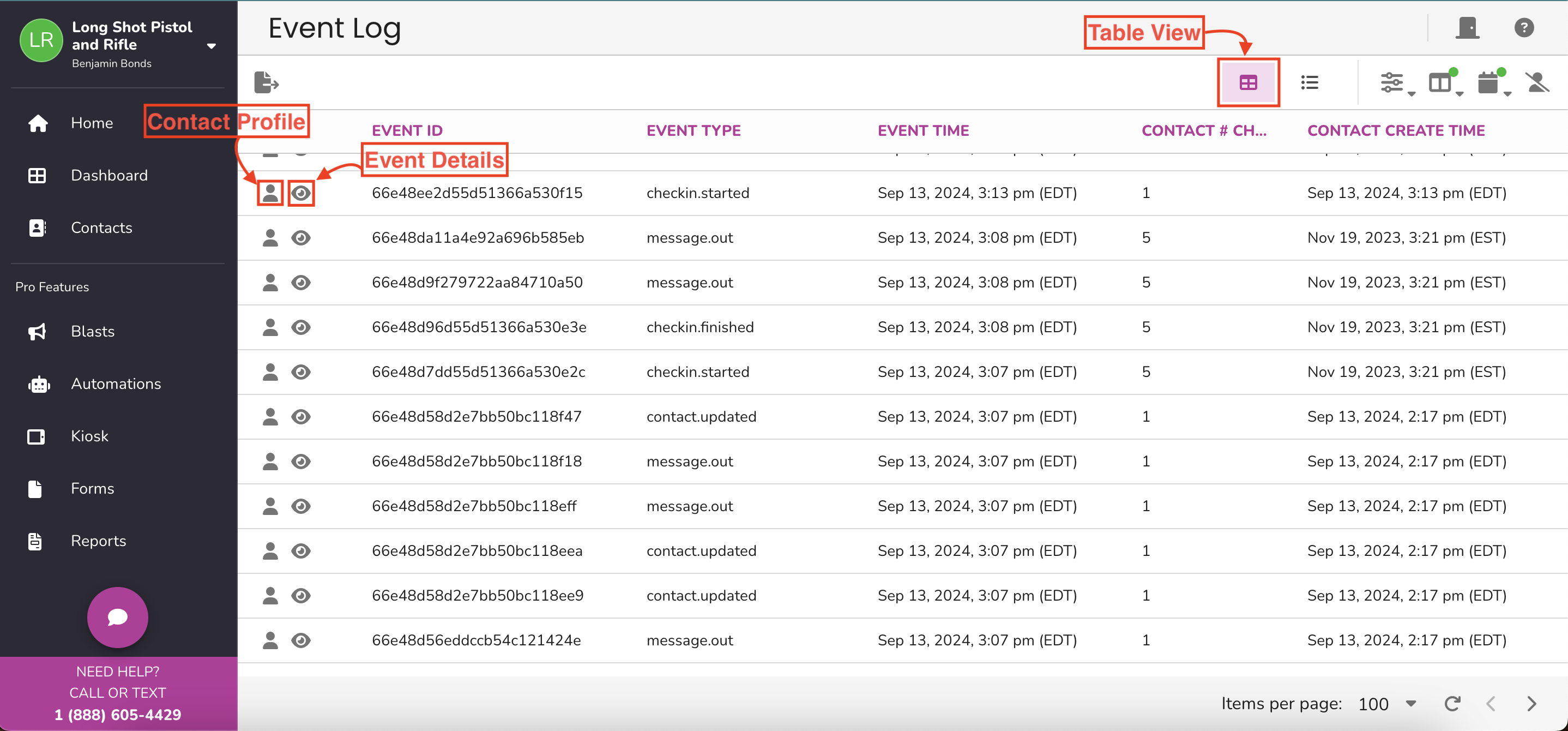Expand the Long Shot Pistol and Rifle account menu
1568x731 pixels.
(211, 46)
